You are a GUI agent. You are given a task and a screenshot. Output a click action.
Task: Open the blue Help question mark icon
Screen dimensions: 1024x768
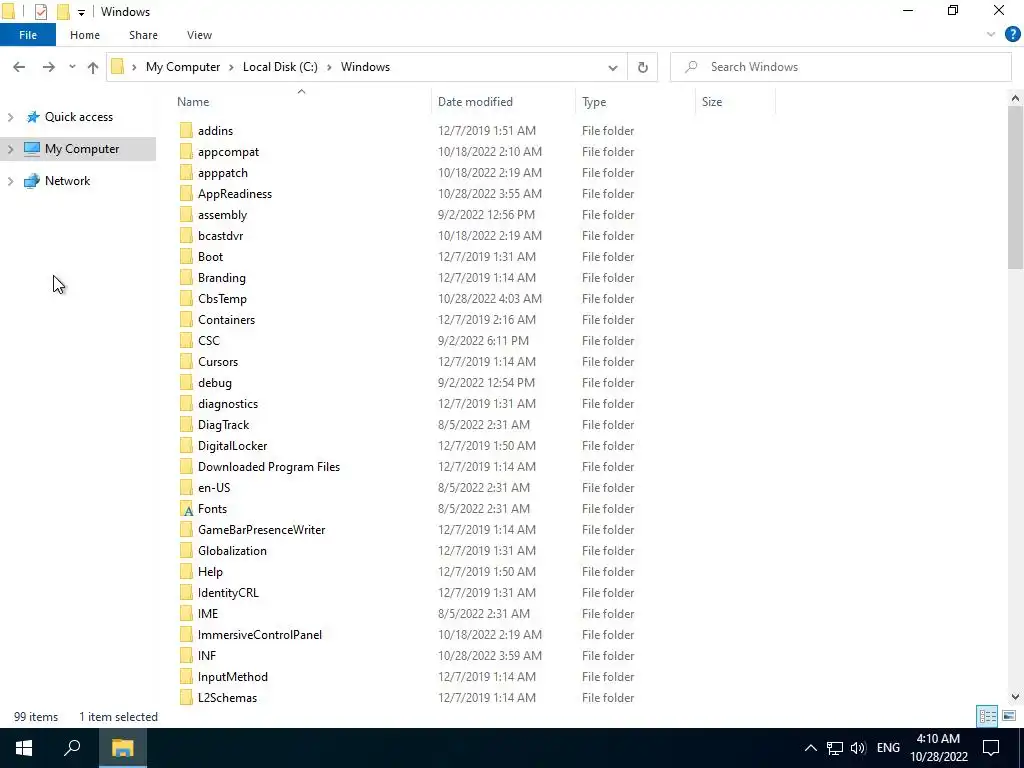point(1012,35)
